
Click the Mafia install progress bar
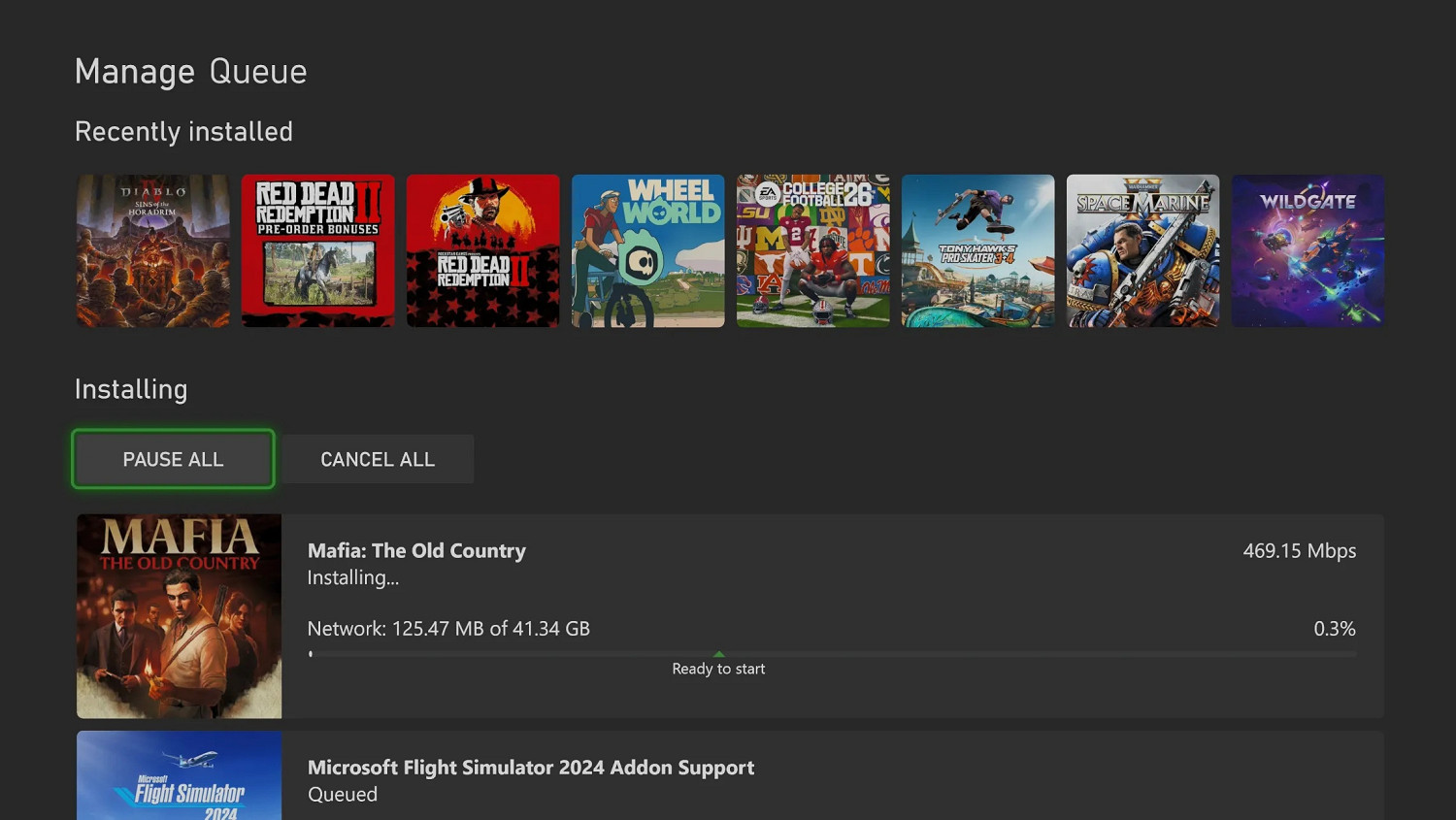[832, 654]
